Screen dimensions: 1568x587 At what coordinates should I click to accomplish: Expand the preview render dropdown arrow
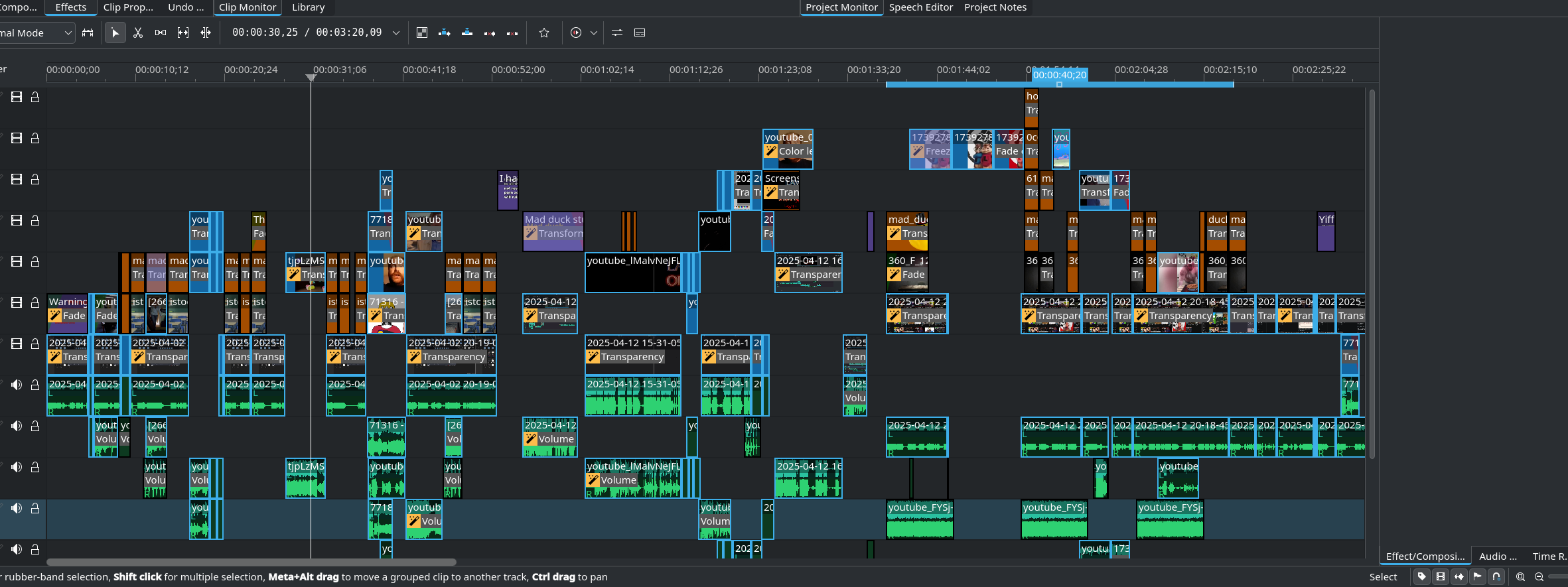tap(594, 33)
